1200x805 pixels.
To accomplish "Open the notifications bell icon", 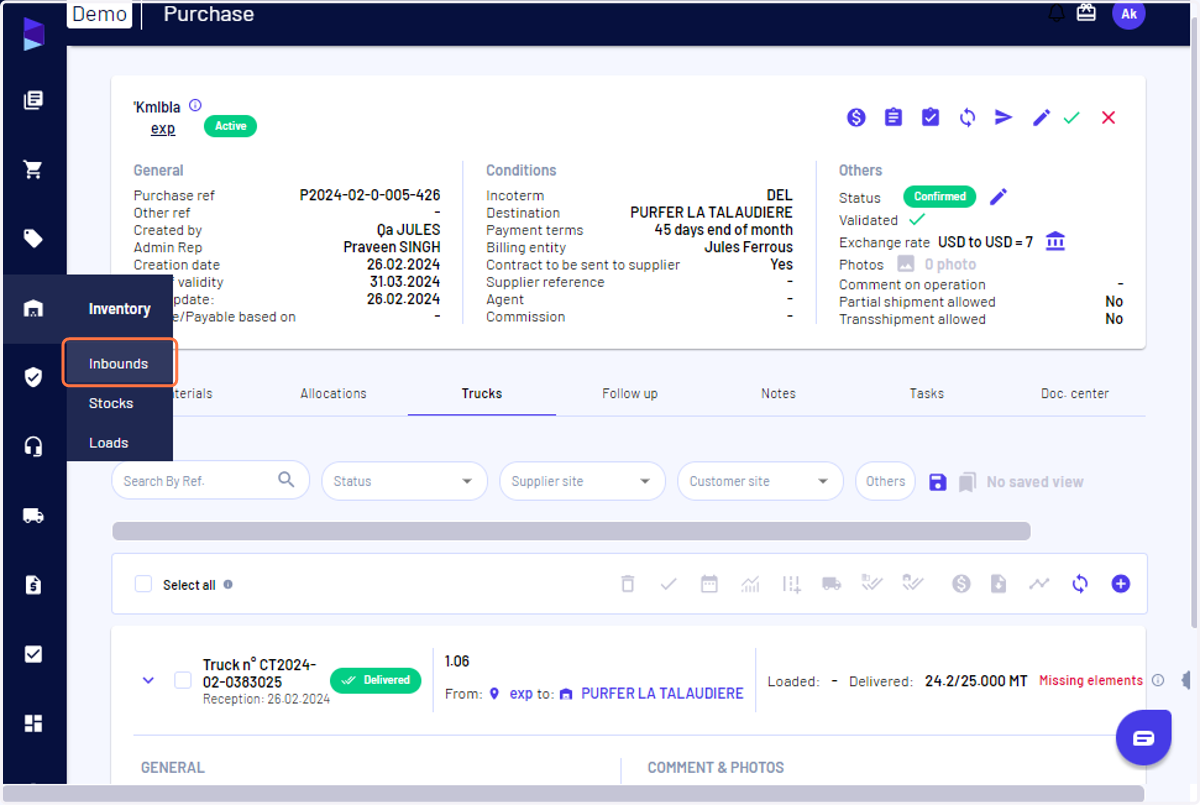I will tap(1056, 13).
